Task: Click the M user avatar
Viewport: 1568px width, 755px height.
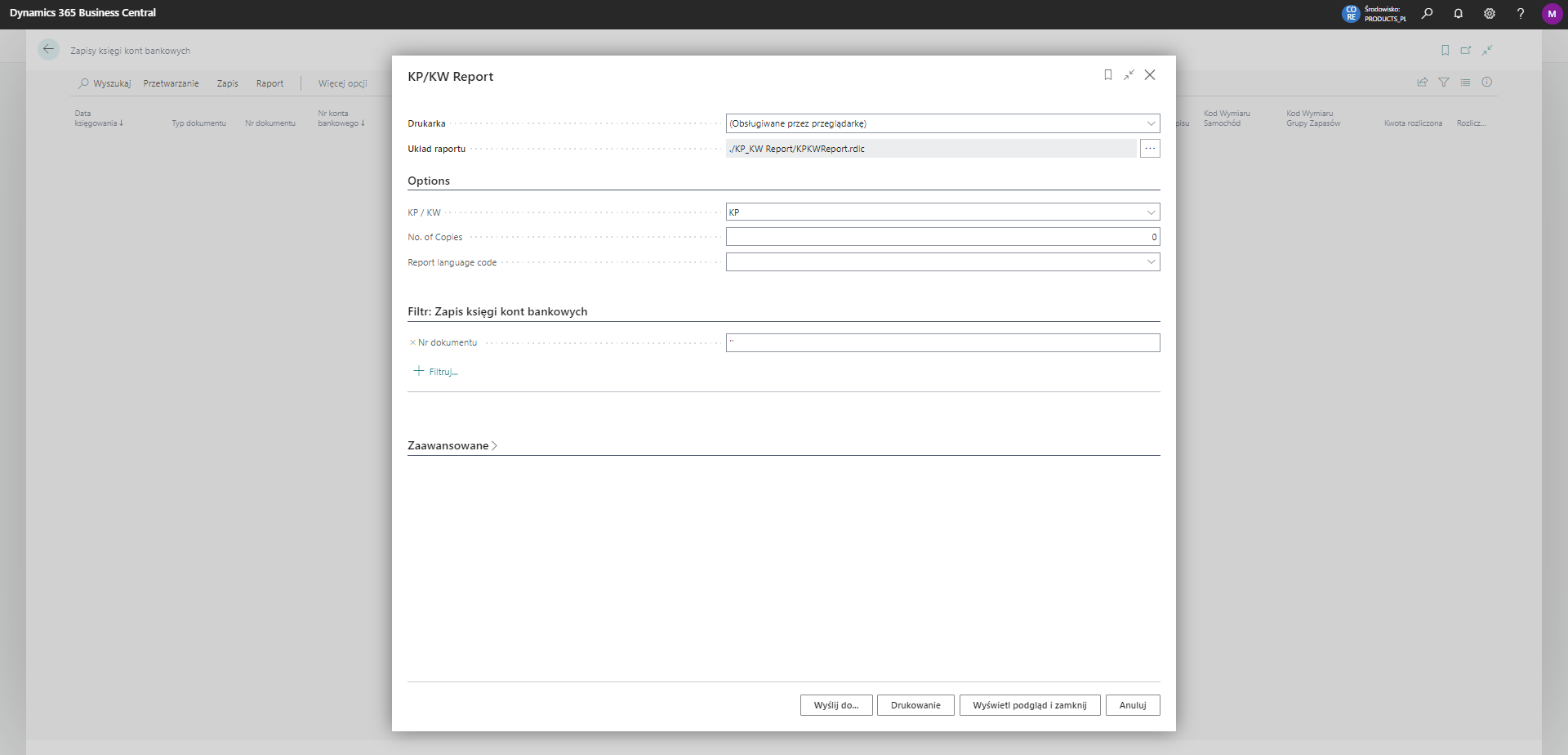Action: pos(1551,14)
